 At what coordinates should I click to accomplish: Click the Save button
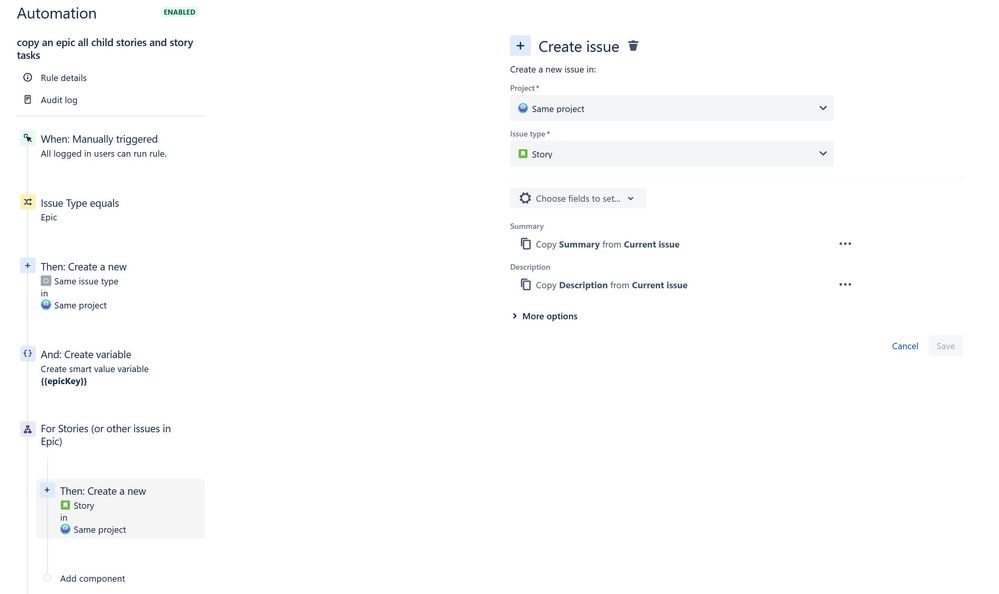pos(946,345)
